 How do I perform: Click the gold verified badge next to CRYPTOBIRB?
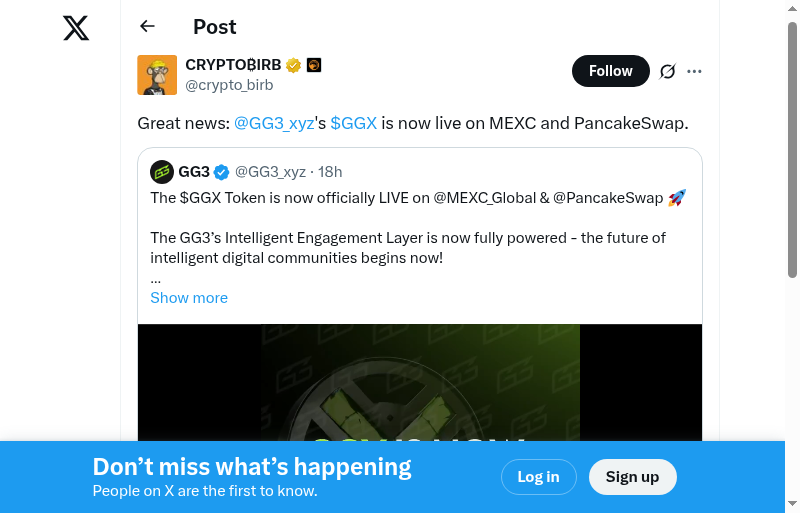pos(294,65)
